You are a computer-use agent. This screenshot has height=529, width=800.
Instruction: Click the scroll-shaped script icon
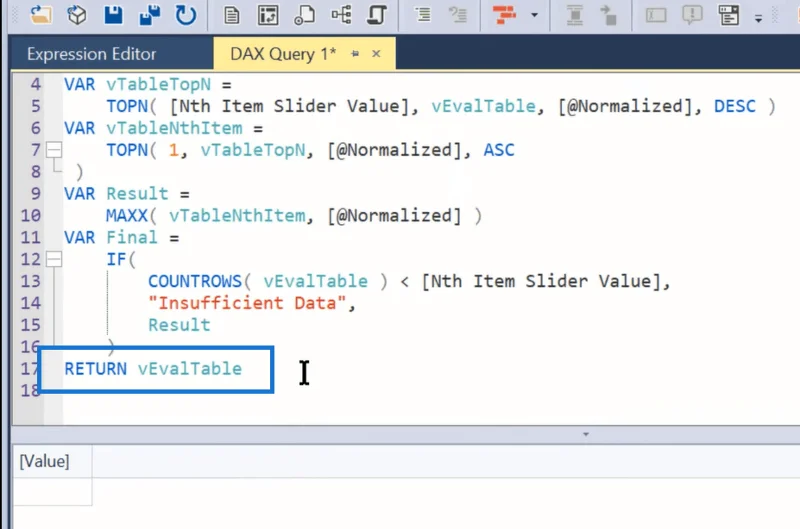tap(377, 15)
